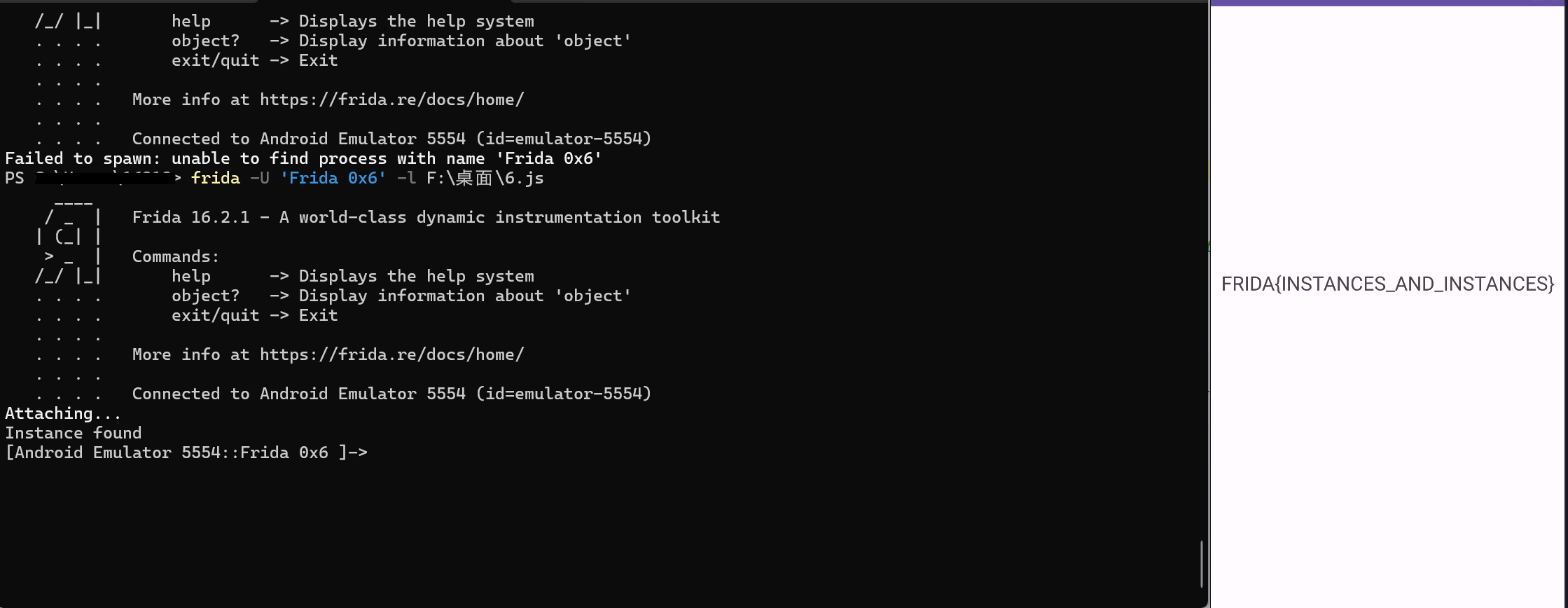Click the terminal's vertical scrollbar thumb
Viewport: 1568px width, 608px height.
1202,563
